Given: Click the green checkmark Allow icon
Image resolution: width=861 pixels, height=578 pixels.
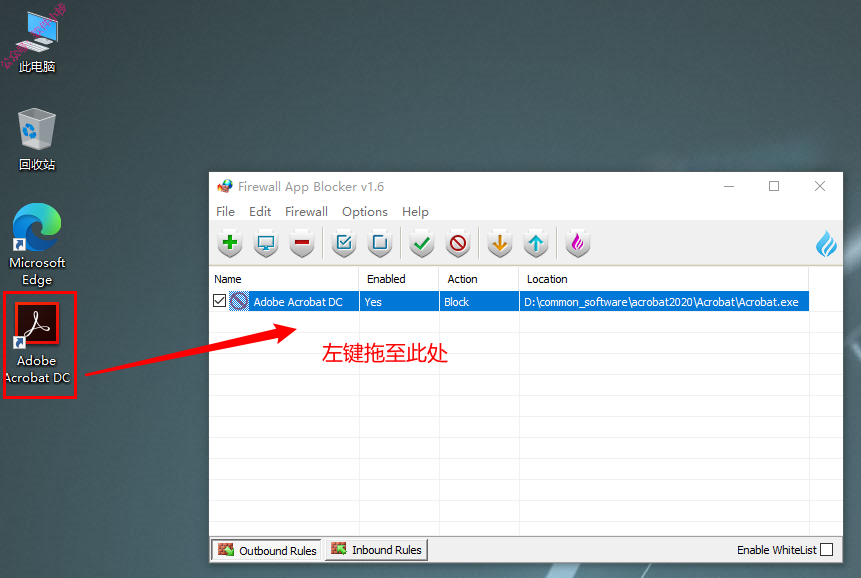Looking at the screenshot, I should (x=422, y=243).
